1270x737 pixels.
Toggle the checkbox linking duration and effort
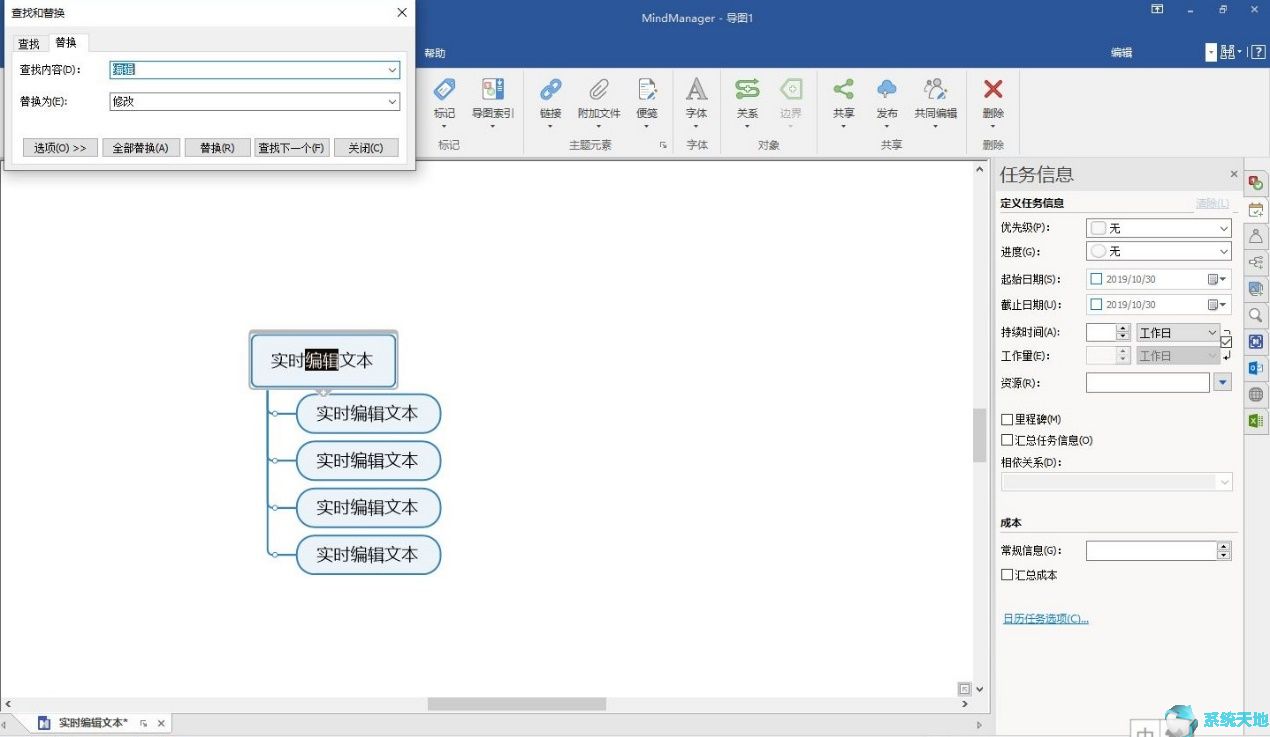click(1226, 342)
